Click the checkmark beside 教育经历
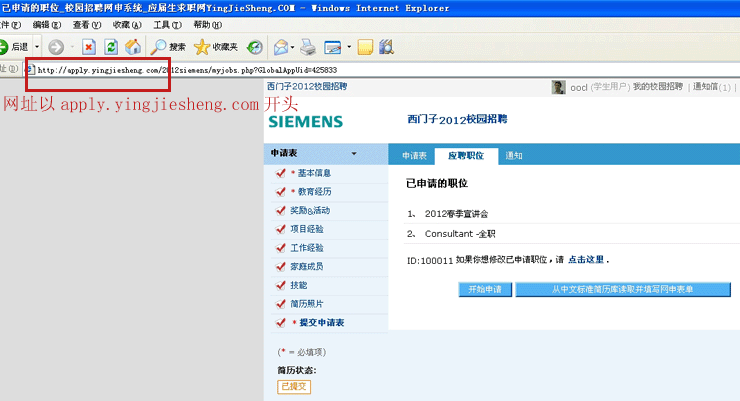 coord(281,192)
